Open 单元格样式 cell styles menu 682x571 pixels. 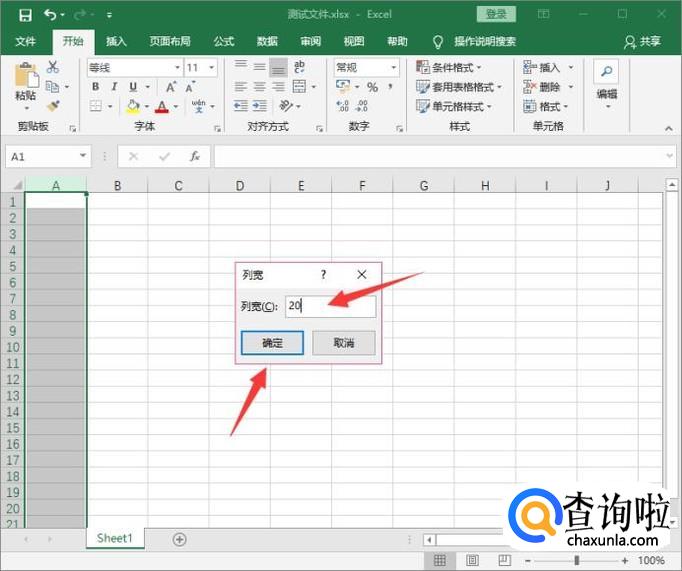pyautogui.click(x=454, y=107)
